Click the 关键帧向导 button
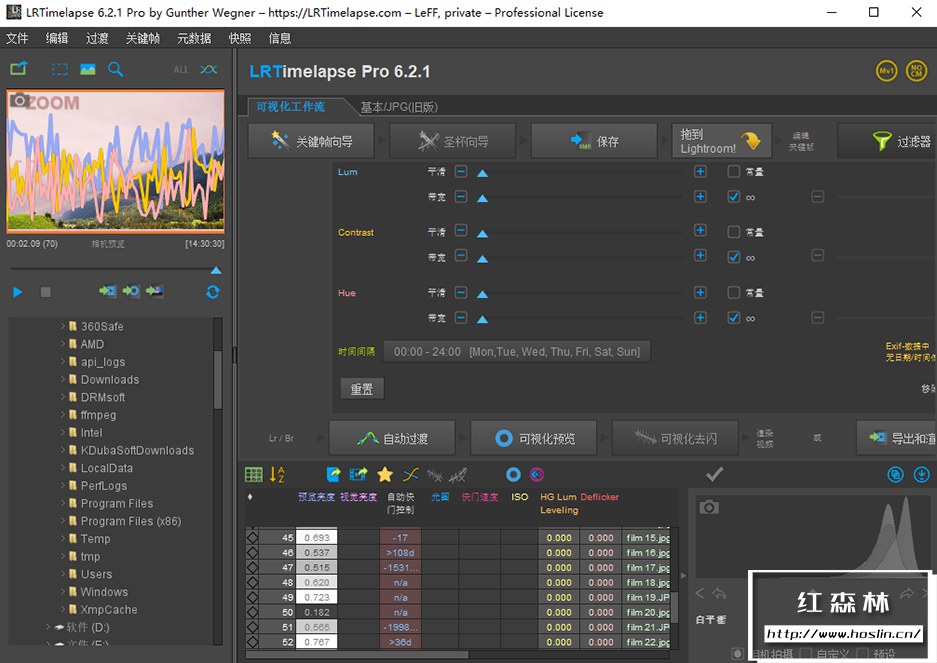937x663 pixels. 311,141
